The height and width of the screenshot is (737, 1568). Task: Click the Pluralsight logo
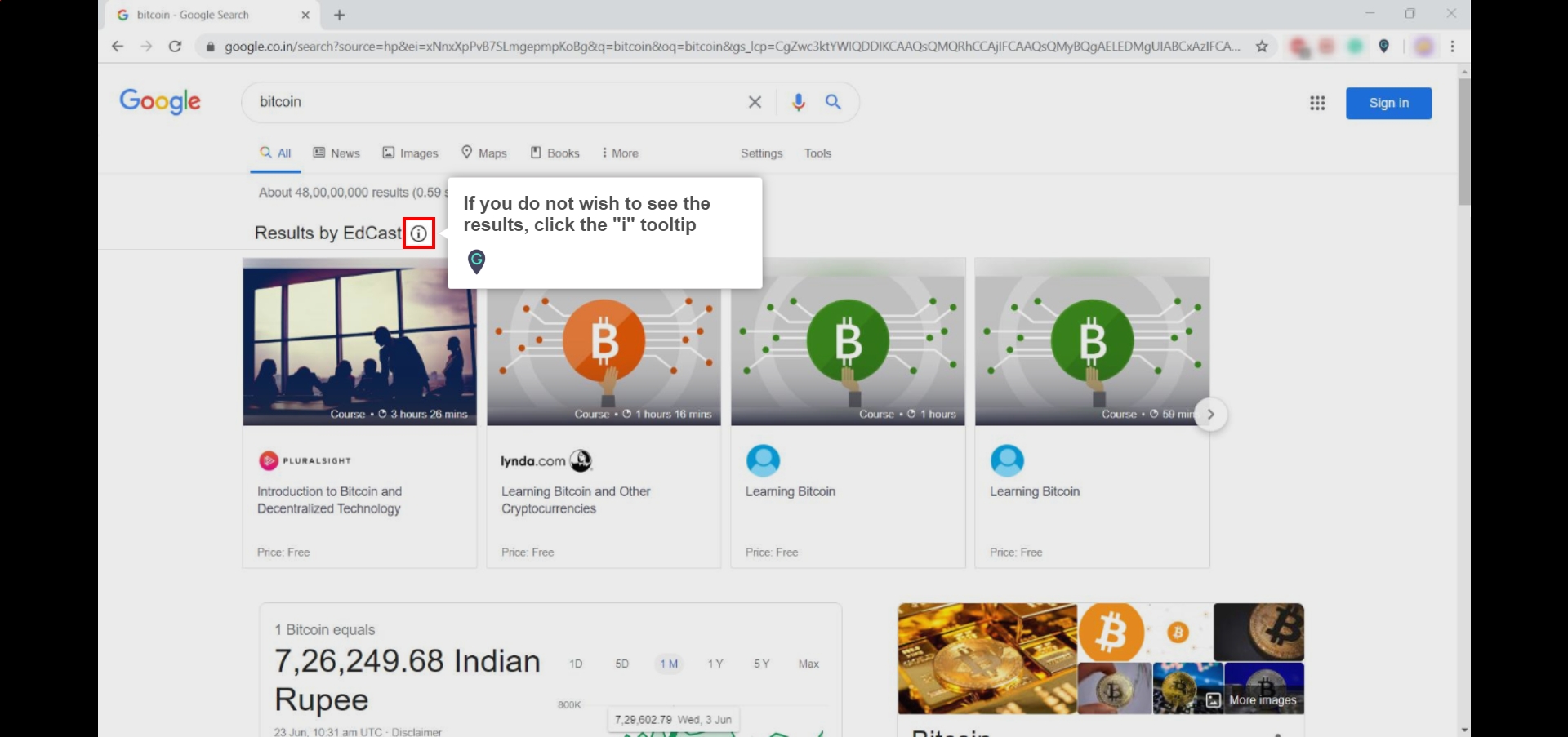point(305,460)
